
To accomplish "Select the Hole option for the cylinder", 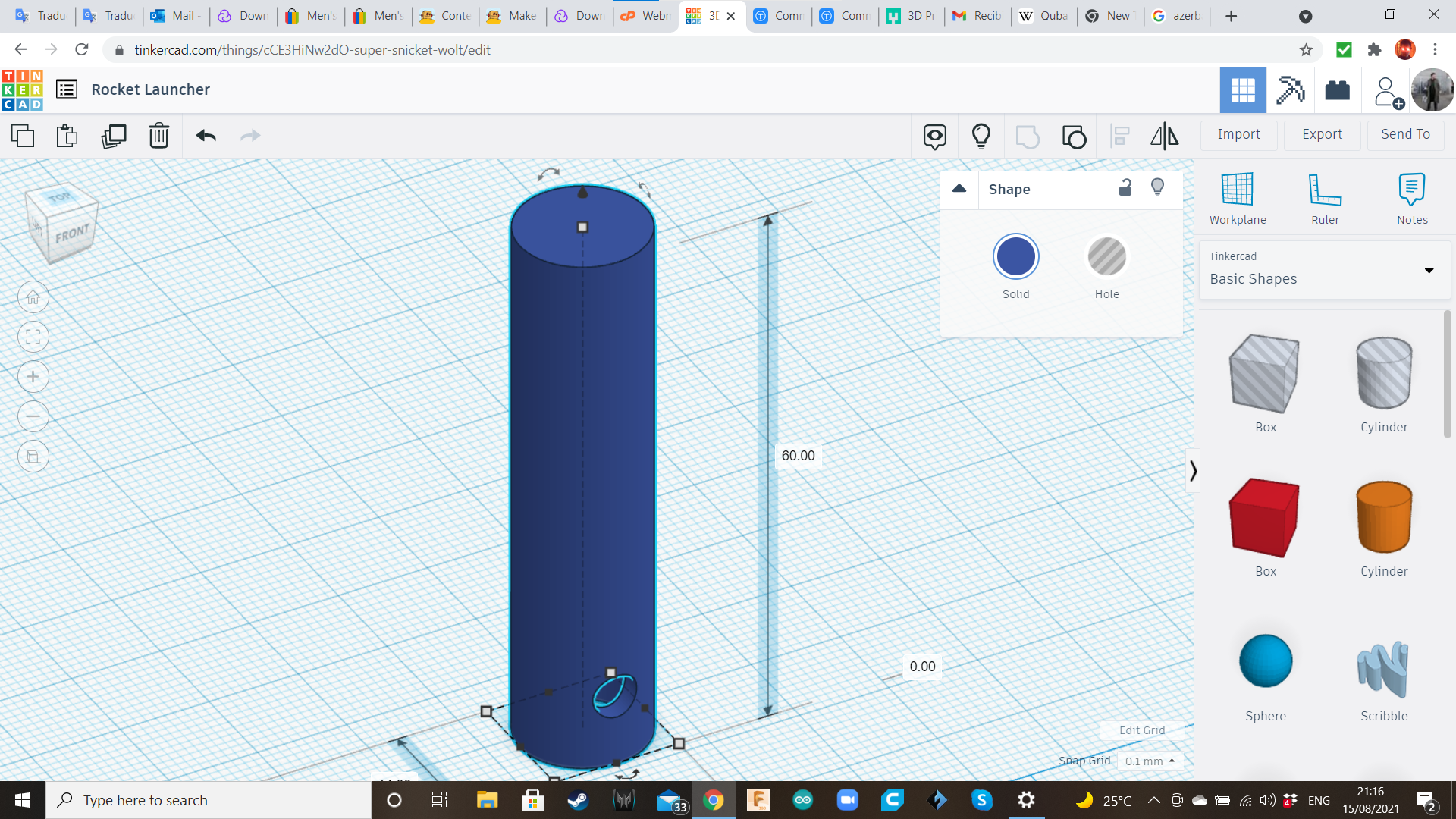I will 1107,256.
